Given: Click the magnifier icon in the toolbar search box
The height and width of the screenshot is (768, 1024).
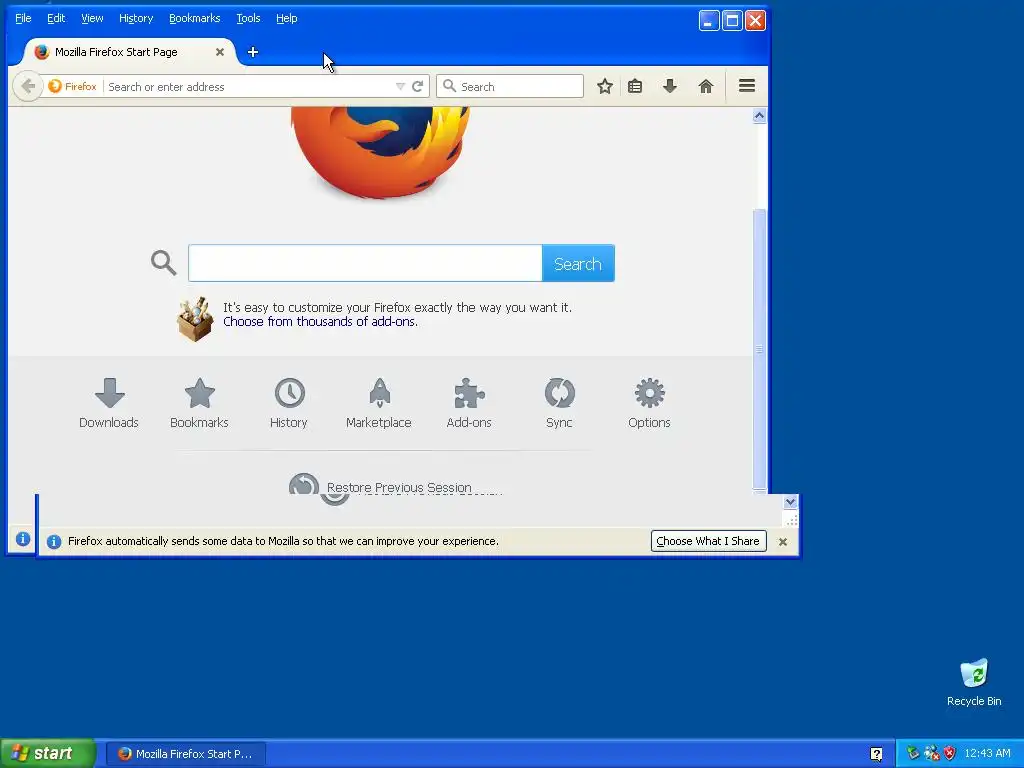Looking at the screenshot, I should tap(449, 86).
